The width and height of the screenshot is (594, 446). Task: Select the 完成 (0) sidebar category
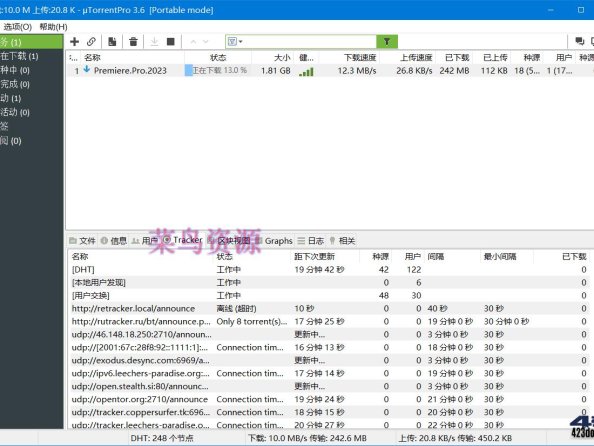31,84
